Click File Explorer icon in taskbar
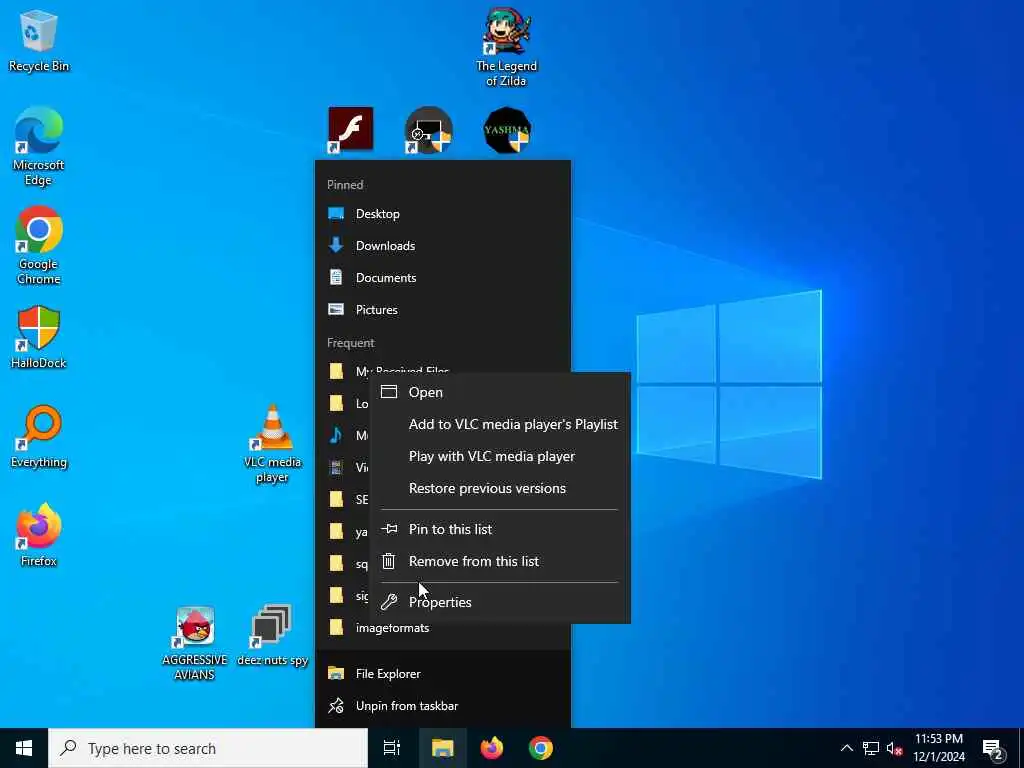 [x=443, y=748]
